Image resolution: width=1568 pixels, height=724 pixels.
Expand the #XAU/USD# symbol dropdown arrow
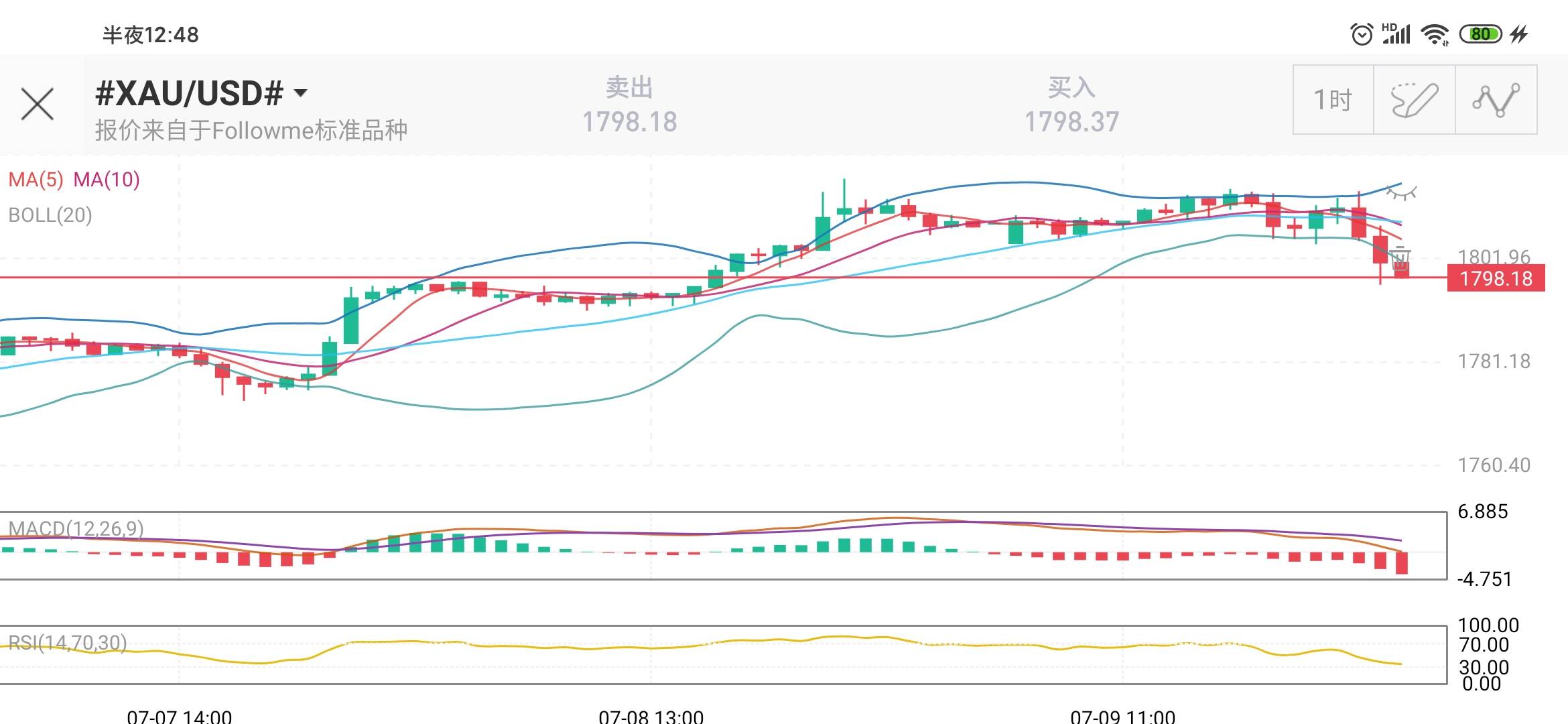click(x=301, y=93)
